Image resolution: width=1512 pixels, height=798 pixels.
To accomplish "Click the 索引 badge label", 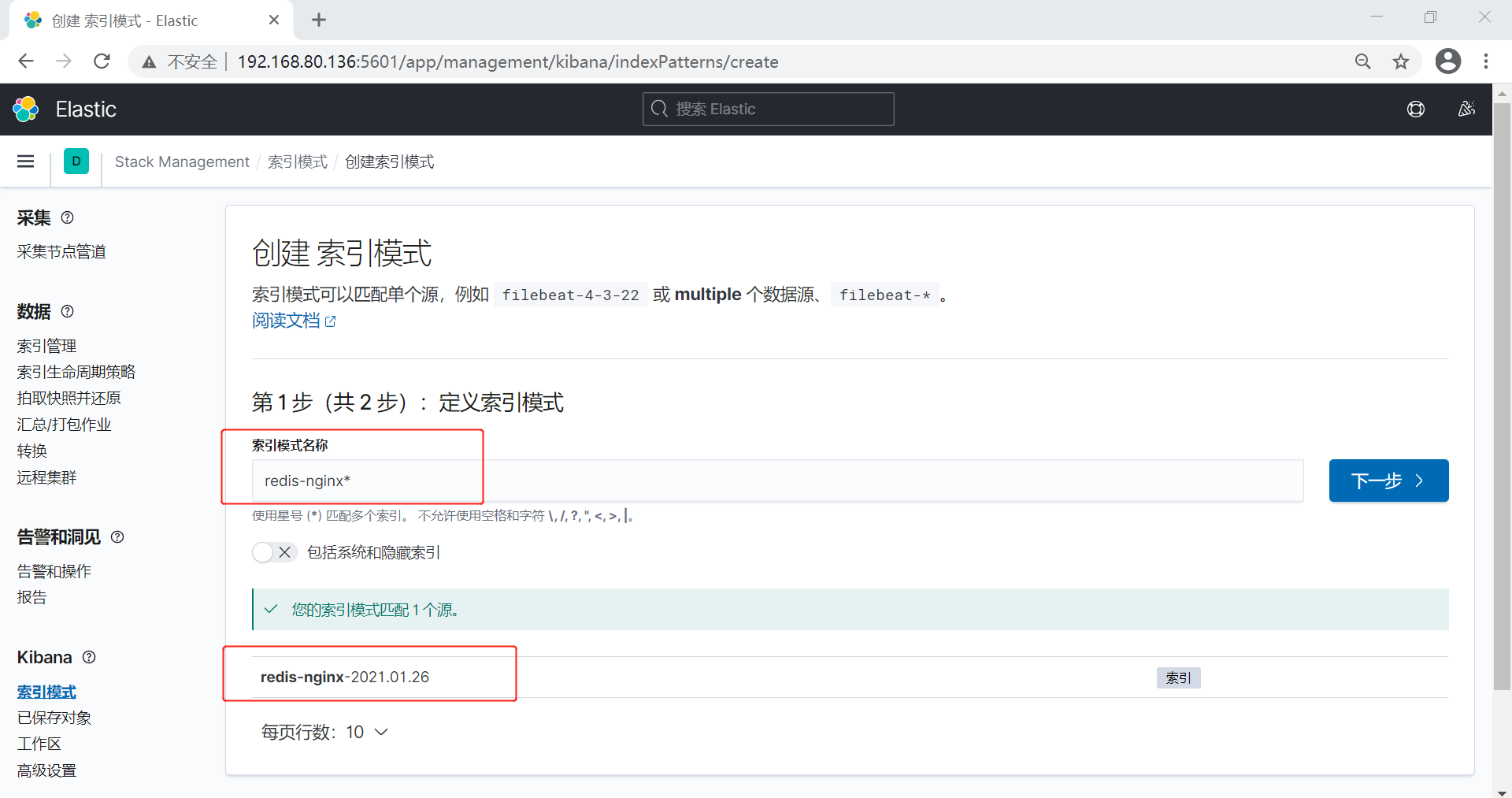I will [1178, 677].
